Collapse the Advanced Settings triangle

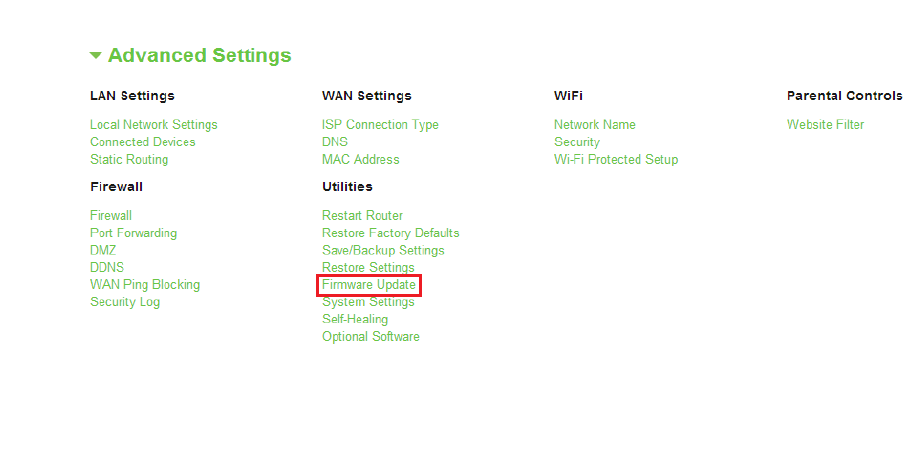point(96,56)
